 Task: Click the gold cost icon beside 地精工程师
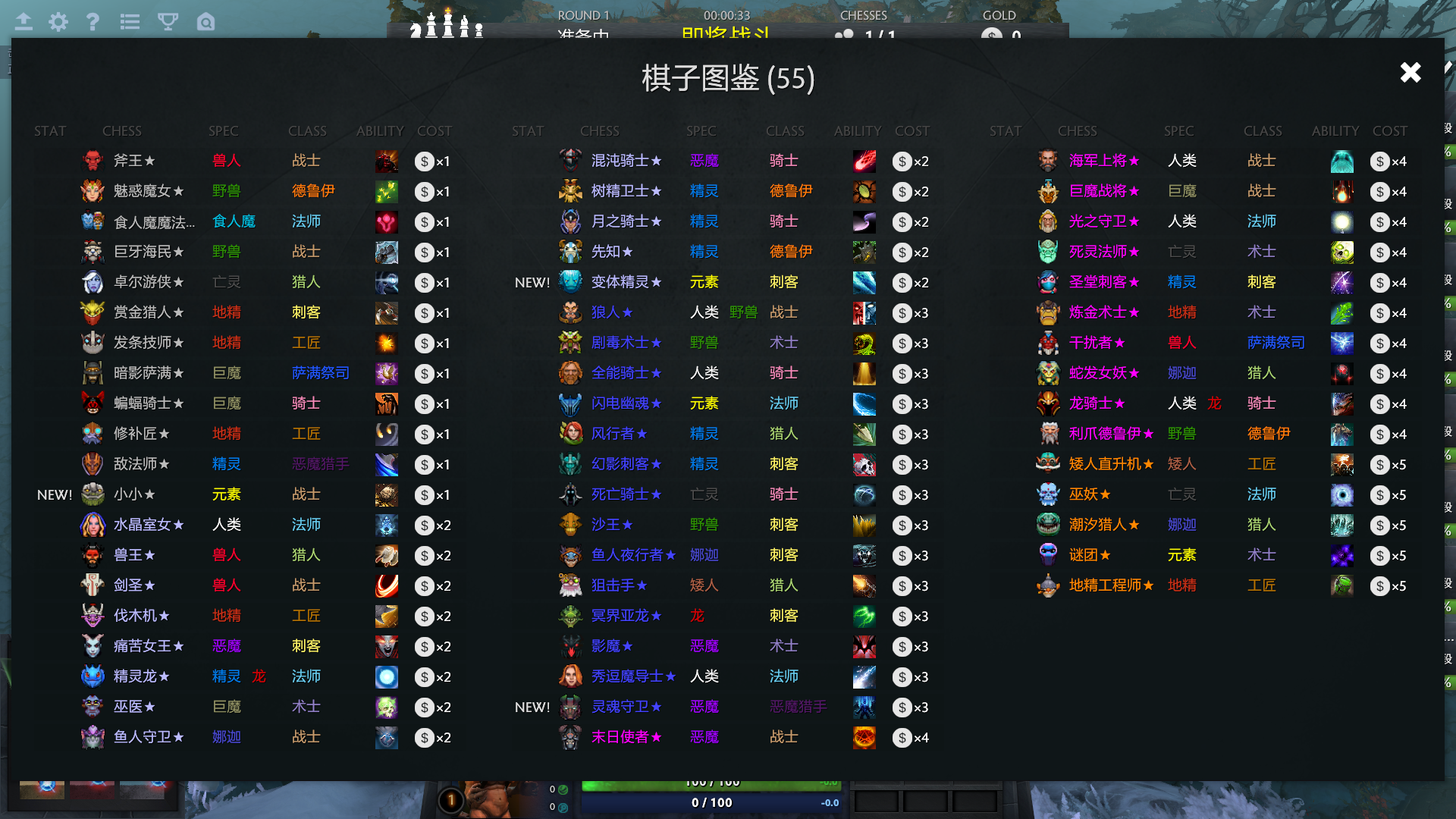1379,585
